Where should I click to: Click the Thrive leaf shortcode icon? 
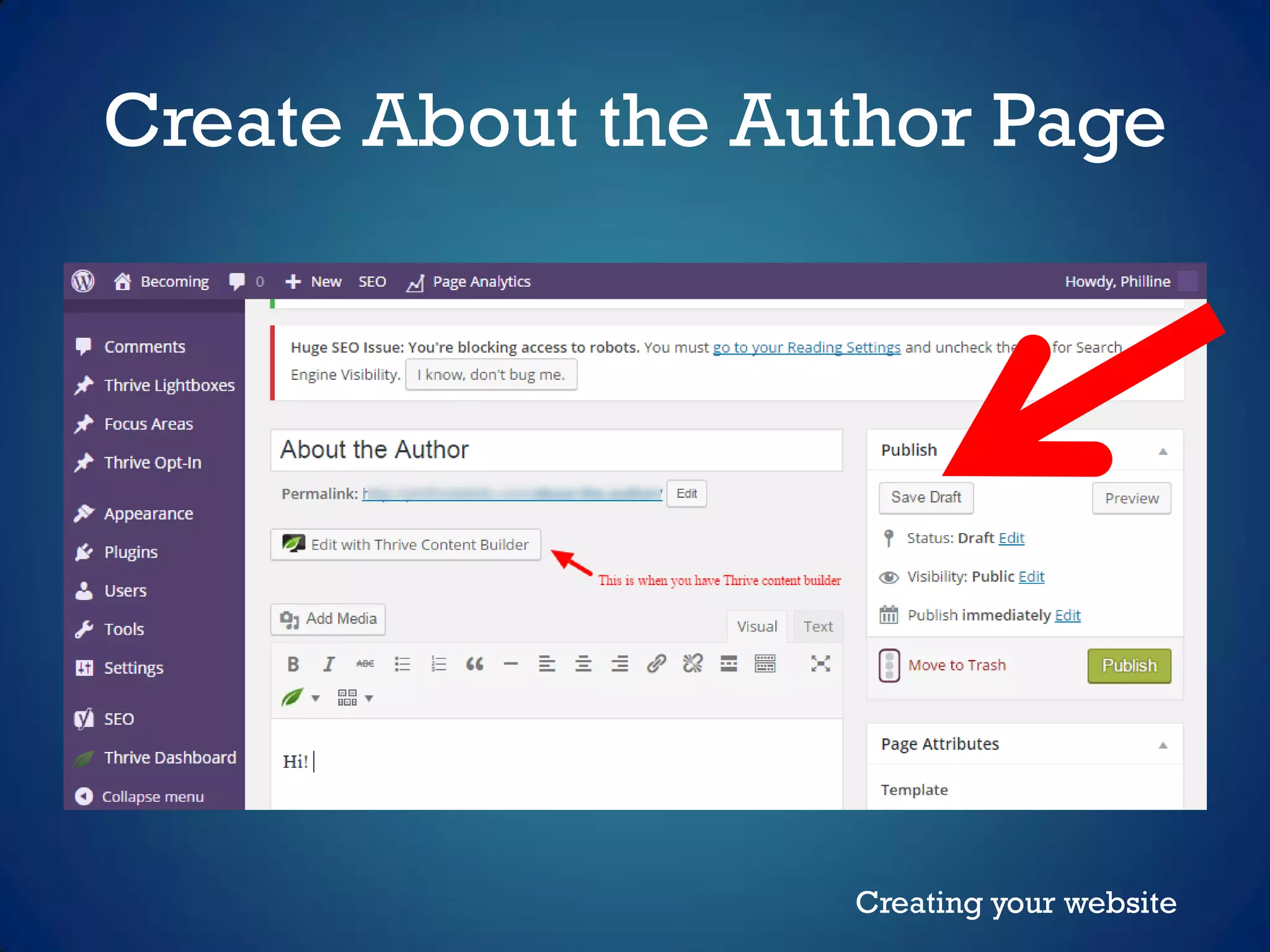pos(293,698)
